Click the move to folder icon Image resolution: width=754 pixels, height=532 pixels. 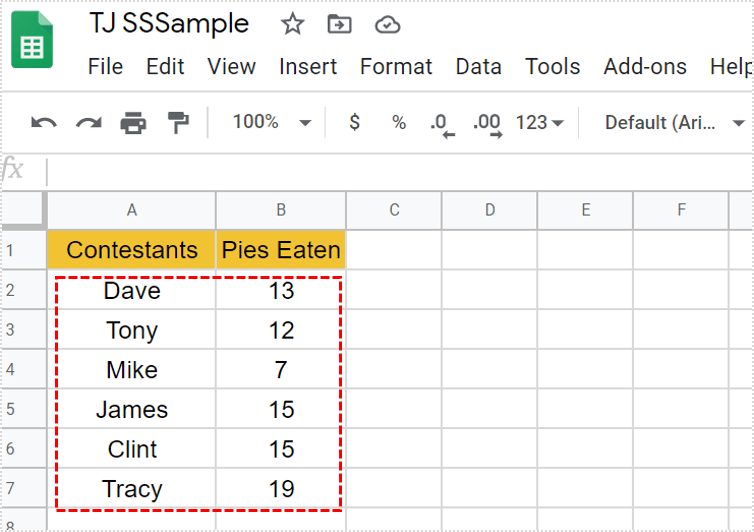tap(340, 24)
